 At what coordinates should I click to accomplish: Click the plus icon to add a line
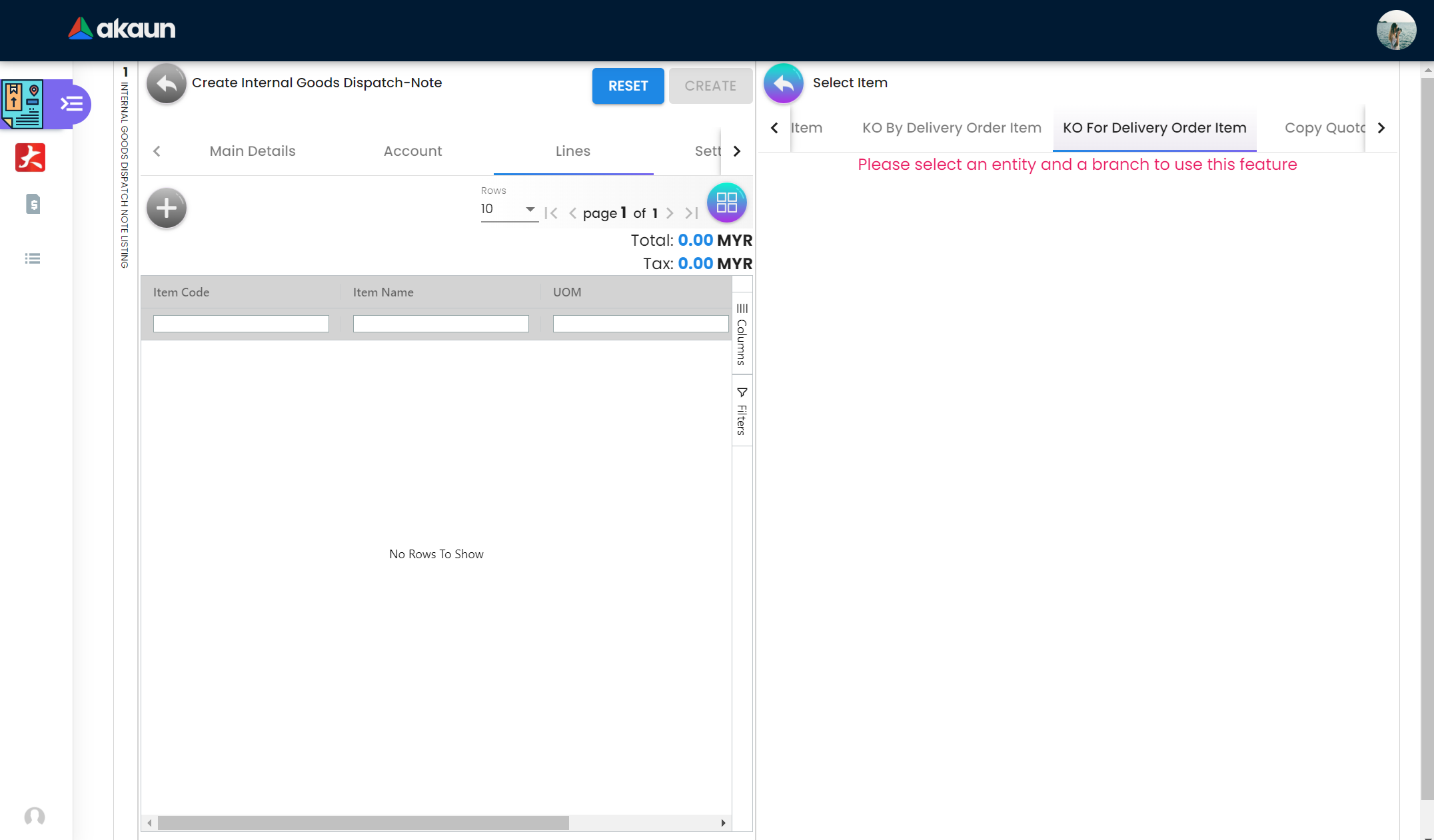pyautogui.click(x=167, y=209)
